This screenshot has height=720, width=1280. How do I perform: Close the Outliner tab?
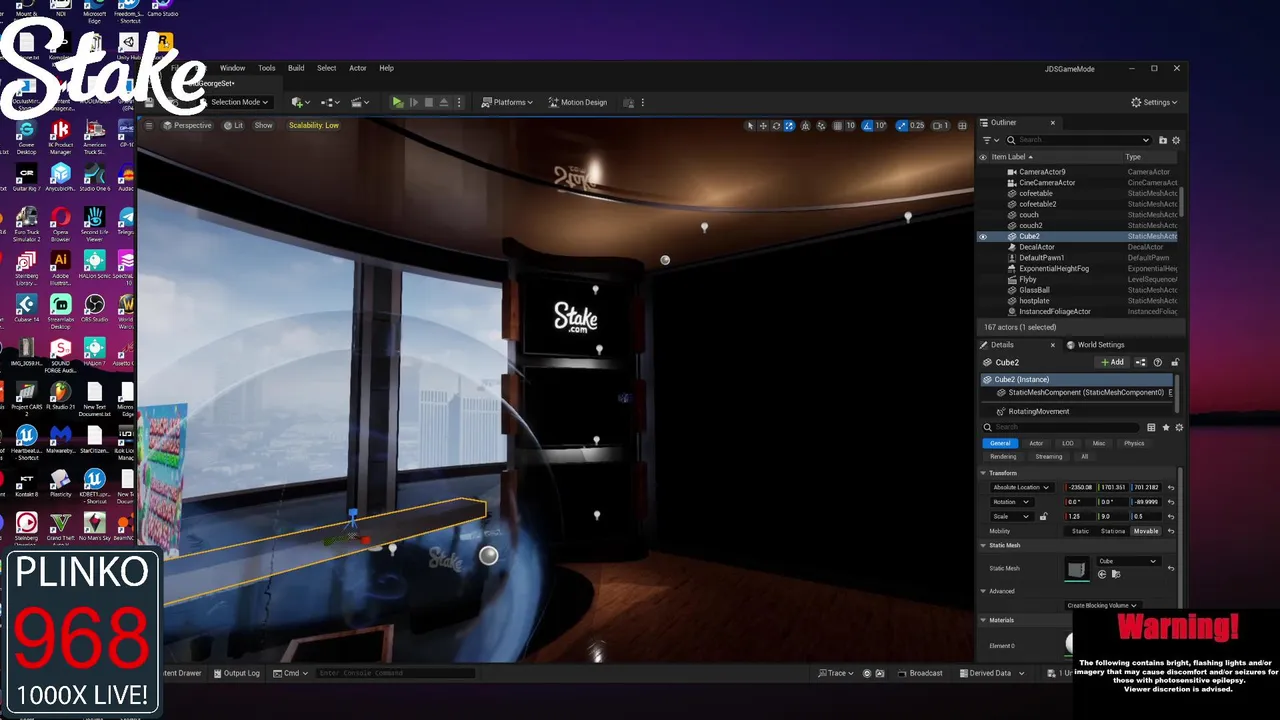point(1052,122)
